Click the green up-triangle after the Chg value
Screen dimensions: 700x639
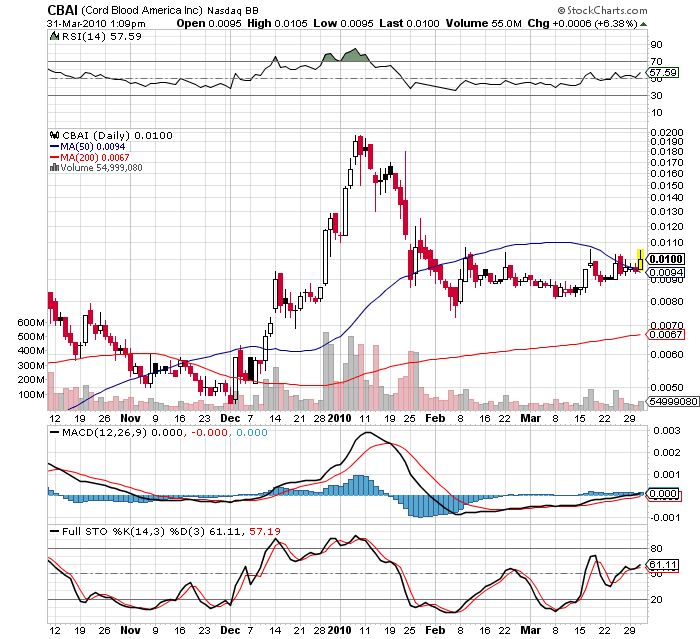pyautogui.click(x=643, y=24)
